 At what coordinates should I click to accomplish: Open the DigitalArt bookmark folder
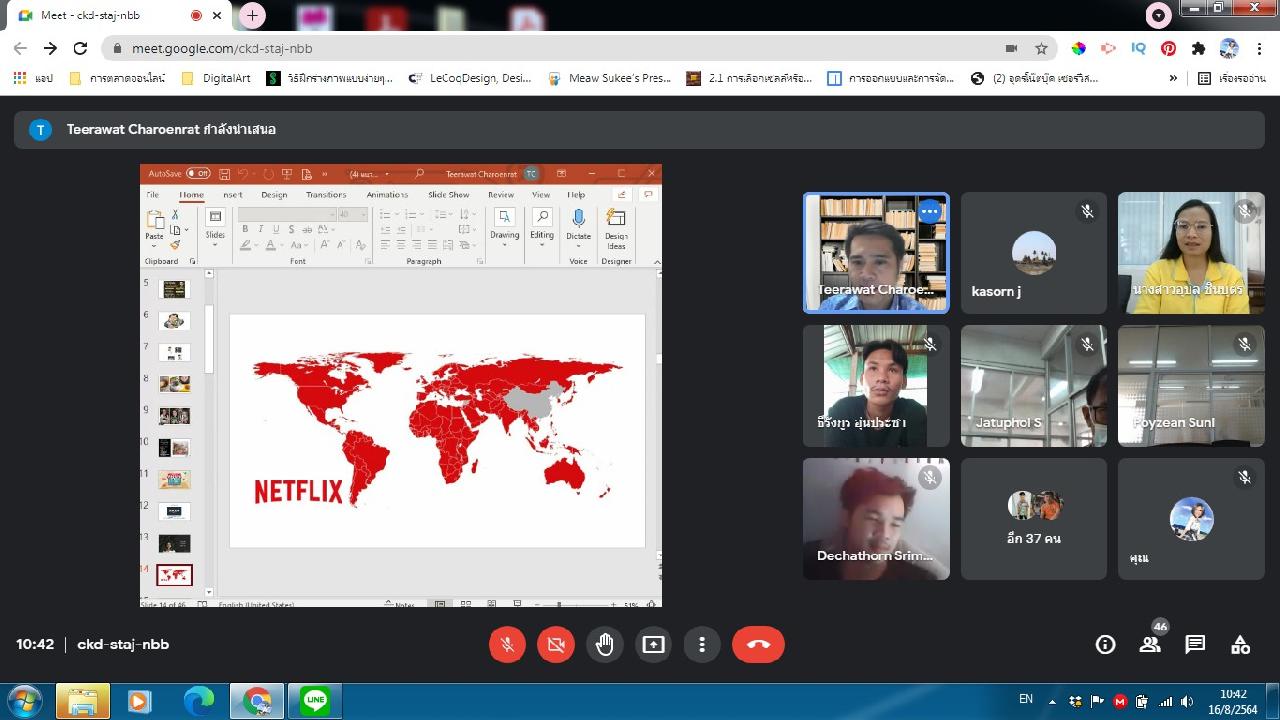point(216,78)
